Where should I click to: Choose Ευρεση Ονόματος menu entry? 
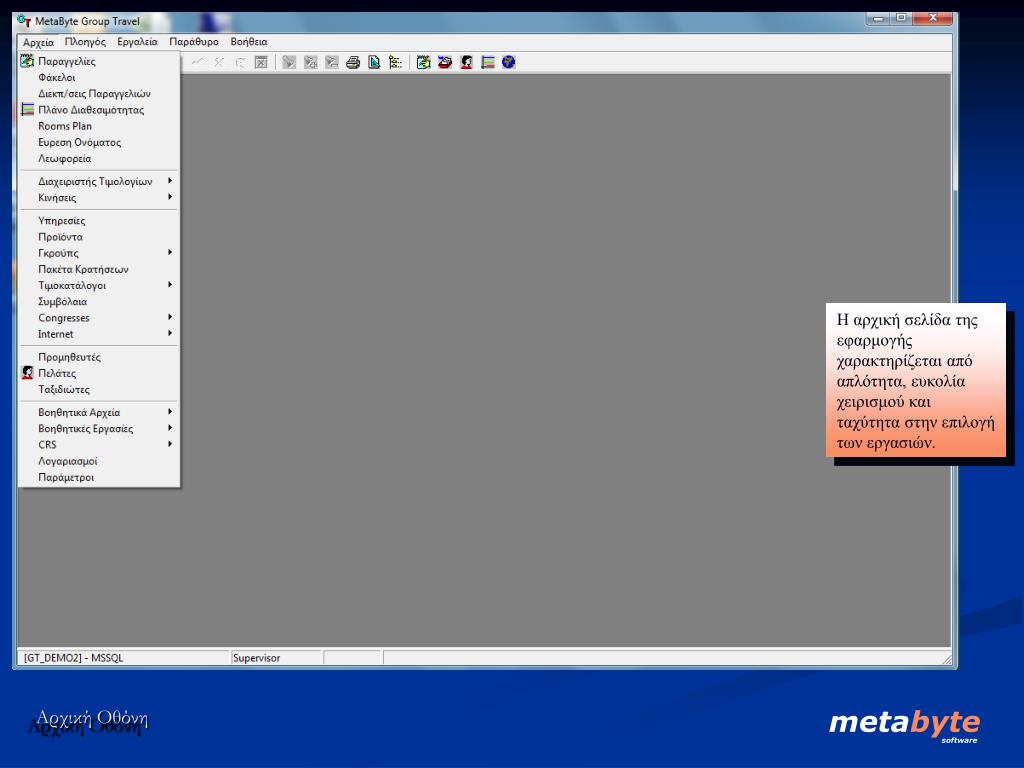point(99,142)
